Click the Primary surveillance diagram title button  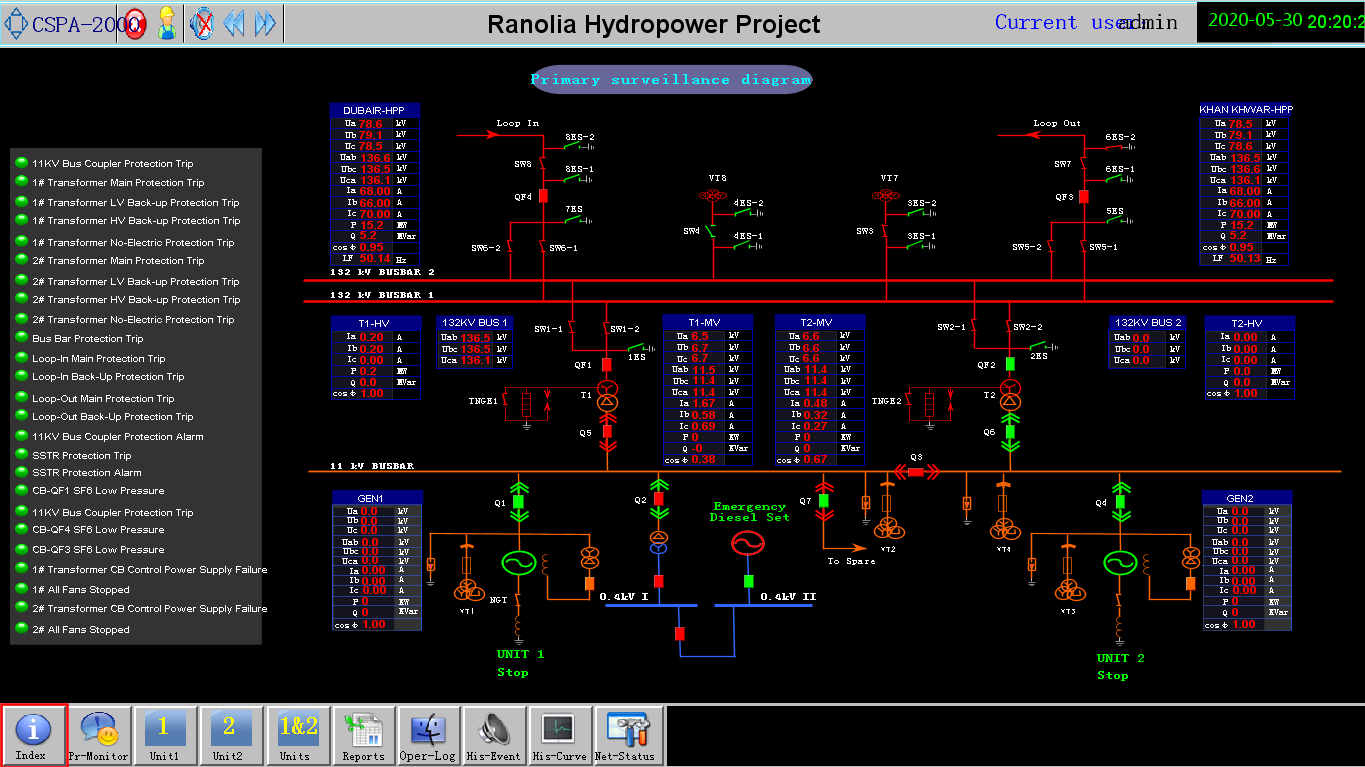(x=671, y=80)
